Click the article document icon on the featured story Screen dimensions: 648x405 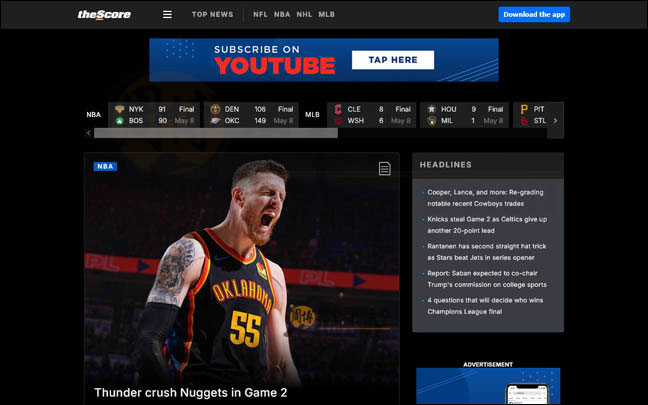coord(384,168)
